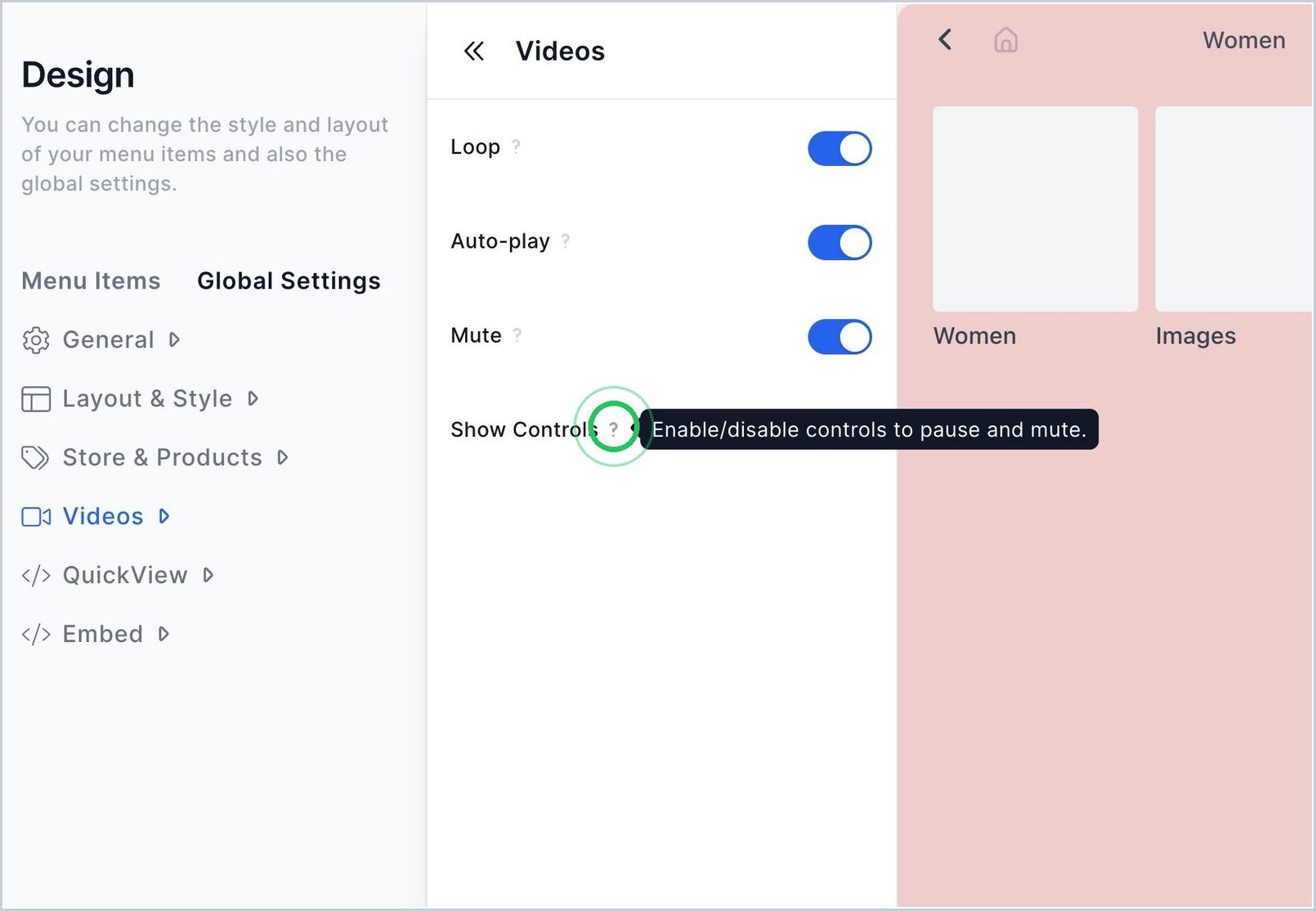Click the Women label under thumbnail
Viewport: 1316px width, 911px height.
click(974, 336)
